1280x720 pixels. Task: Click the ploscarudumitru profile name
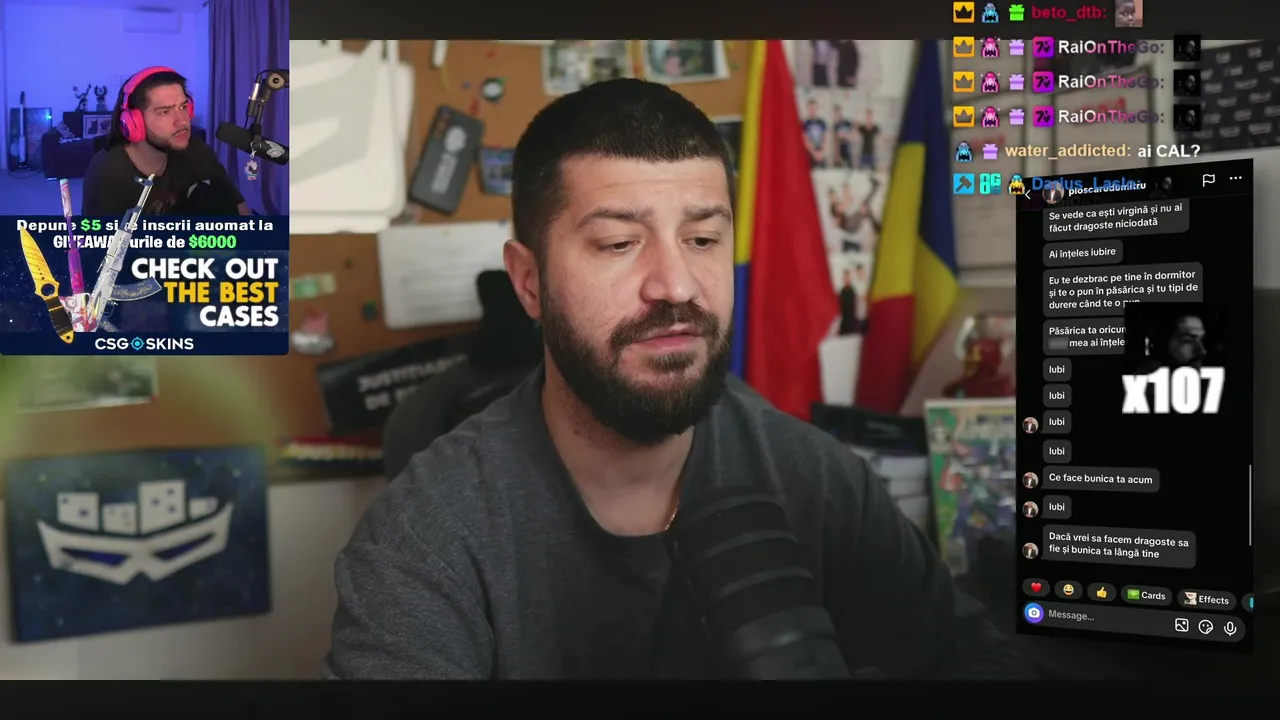(x=1105, y=189)
